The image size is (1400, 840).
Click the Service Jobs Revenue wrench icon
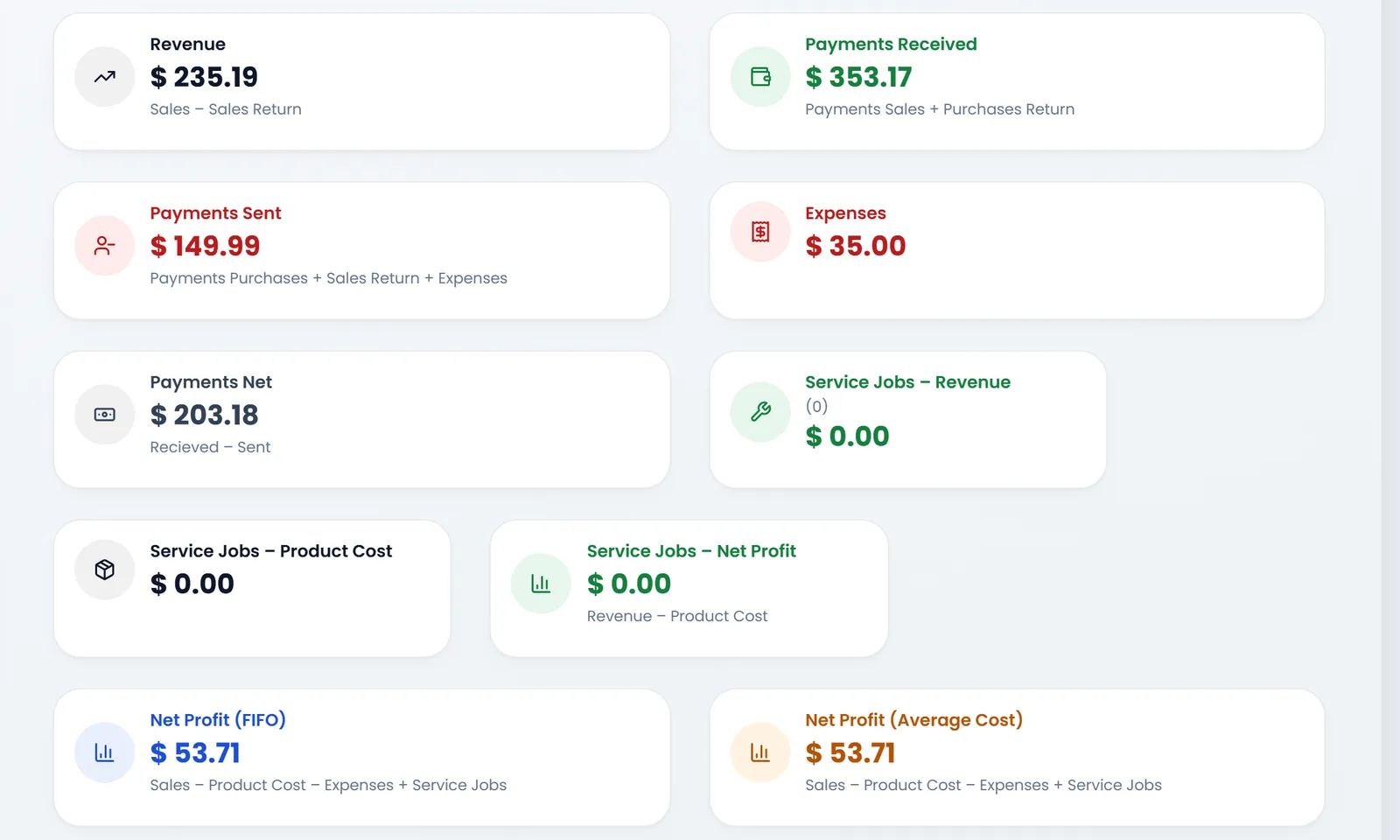coord(760,412)
